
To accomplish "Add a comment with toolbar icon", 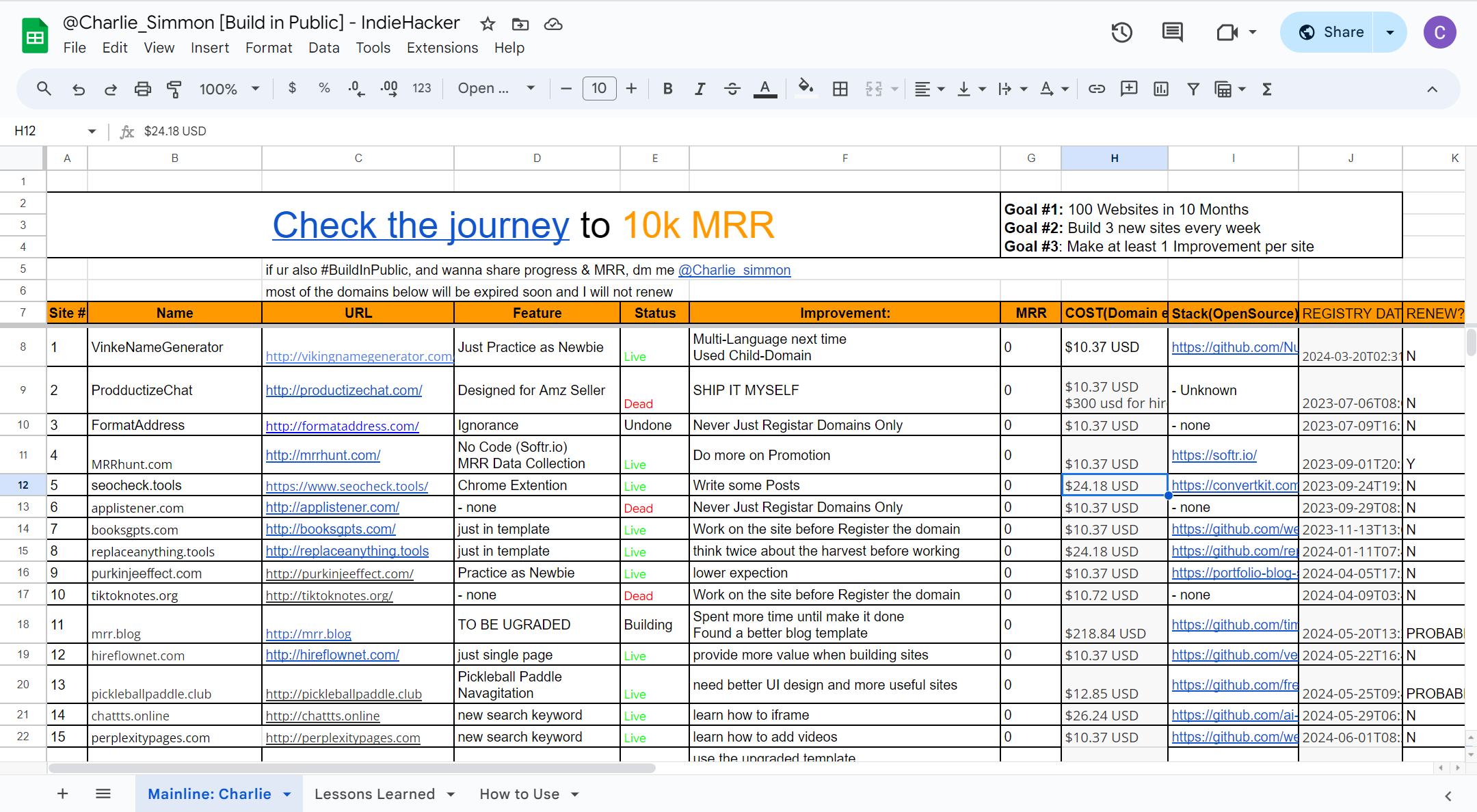I will (x=1129, y=89).
